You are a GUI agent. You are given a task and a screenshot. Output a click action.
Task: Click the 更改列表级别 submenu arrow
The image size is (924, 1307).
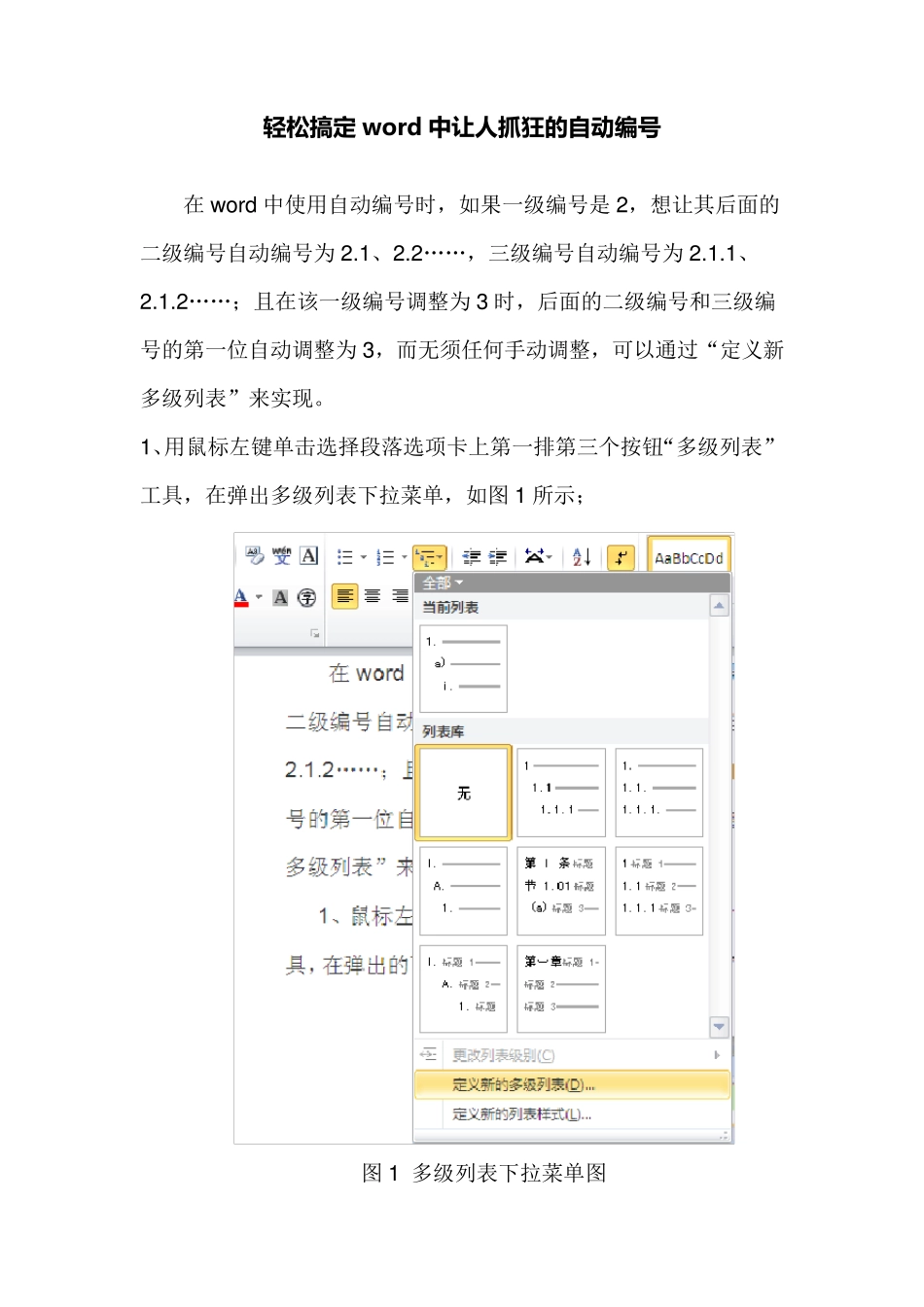coord(717,1055)
